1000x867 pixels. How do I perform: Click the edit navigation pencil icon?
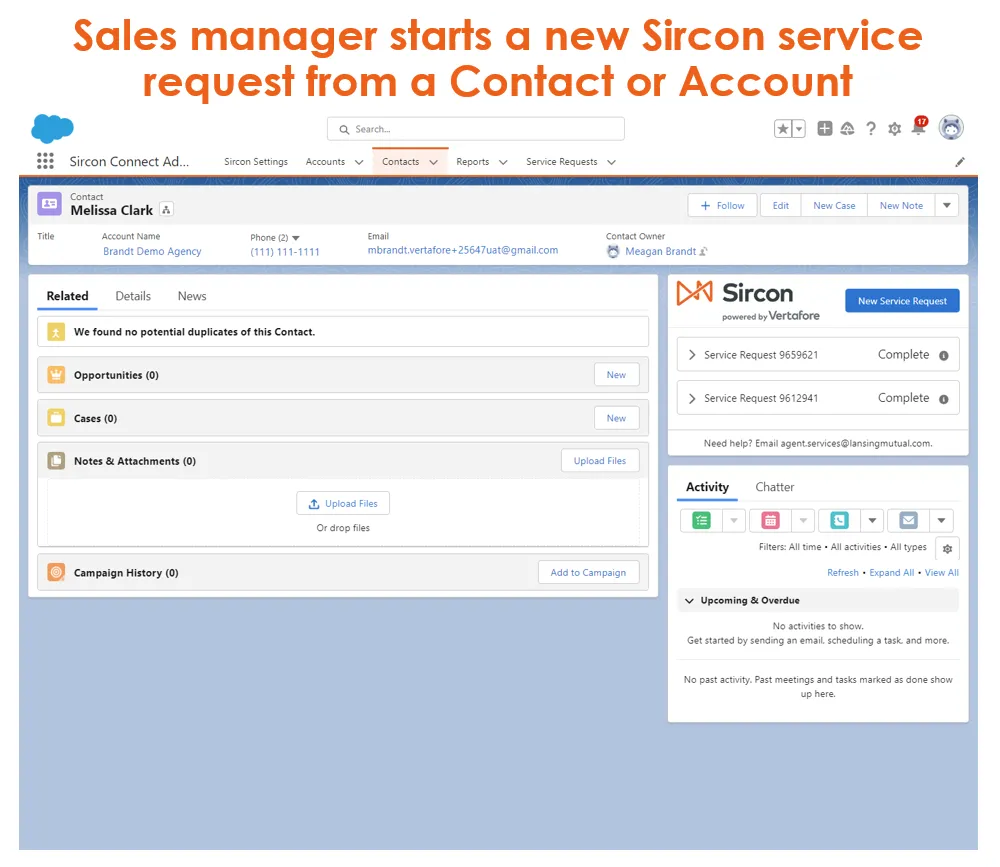point(960,162)
